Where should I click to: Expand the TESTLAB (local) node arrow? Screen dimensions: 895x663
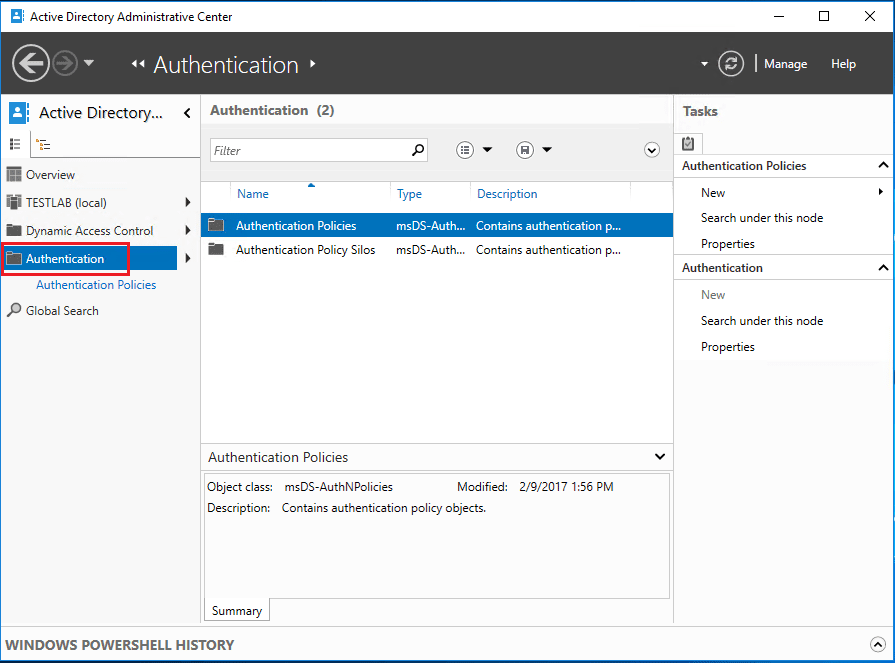pyautogui.click(x=187, y=203)
